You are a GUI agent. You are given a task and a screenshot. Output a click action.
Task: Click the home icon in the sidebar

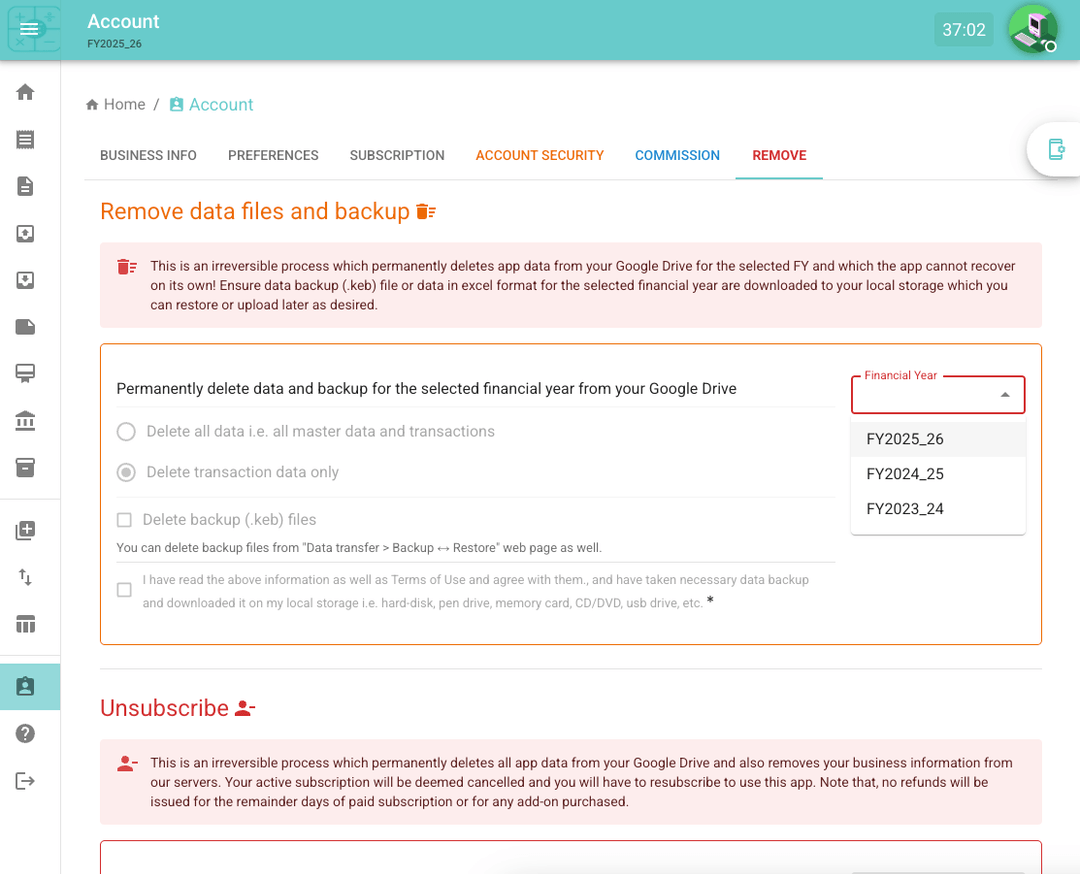(26, 92)
